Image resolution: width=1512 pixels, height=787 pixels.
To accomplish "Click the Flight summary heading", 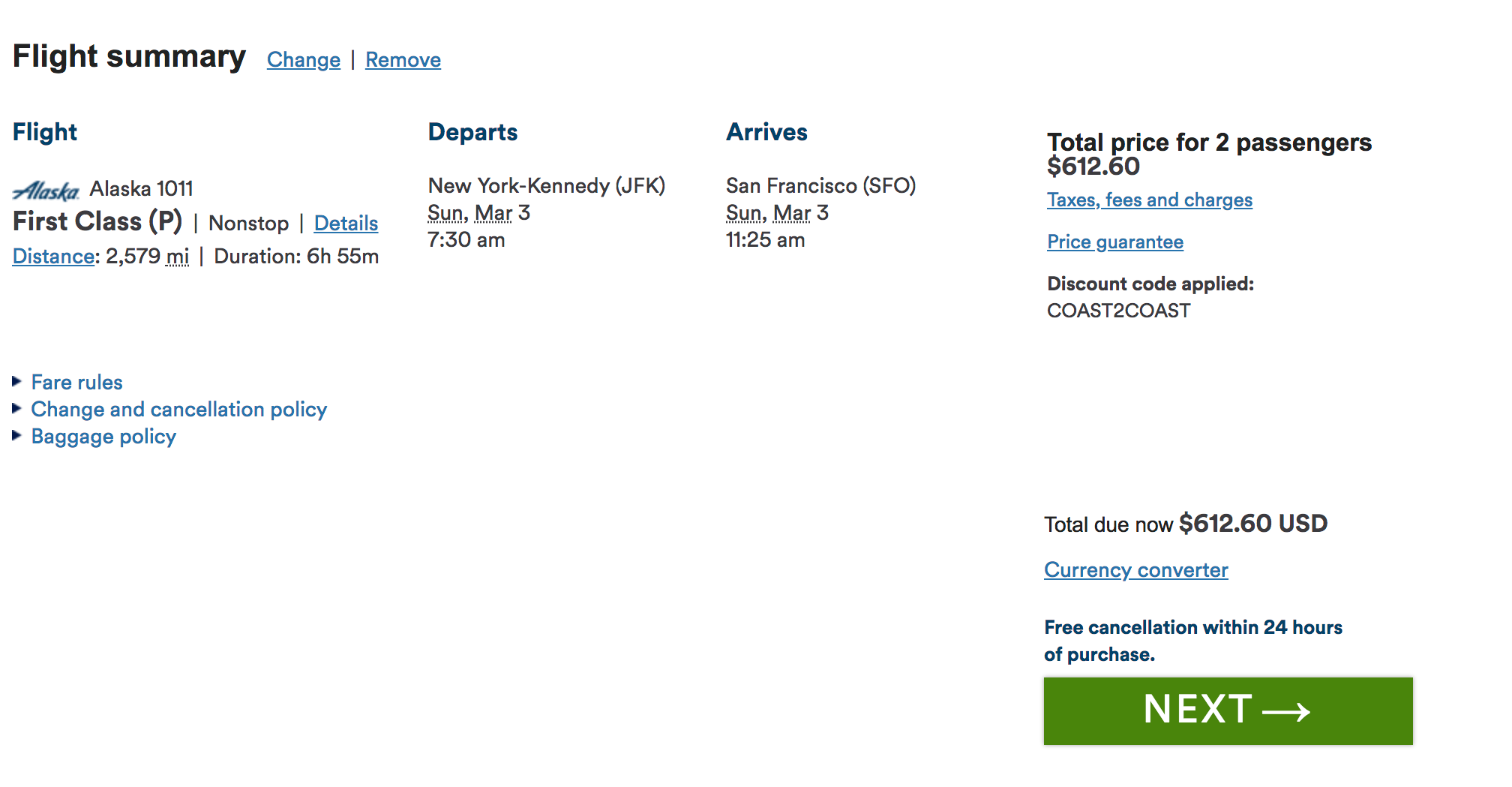I will 129,57.
